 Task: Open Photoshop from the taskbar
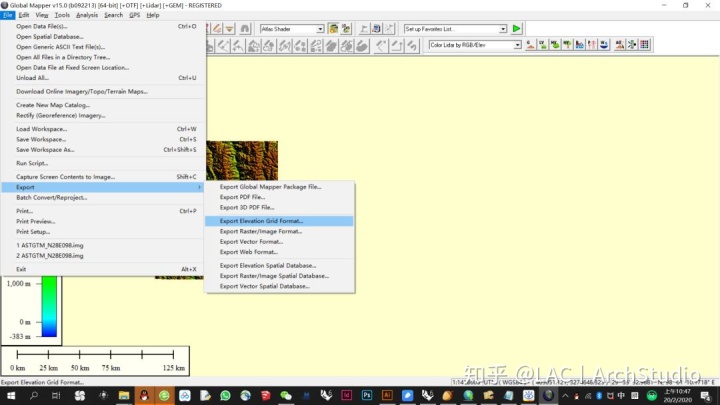[x=367, y=395]
